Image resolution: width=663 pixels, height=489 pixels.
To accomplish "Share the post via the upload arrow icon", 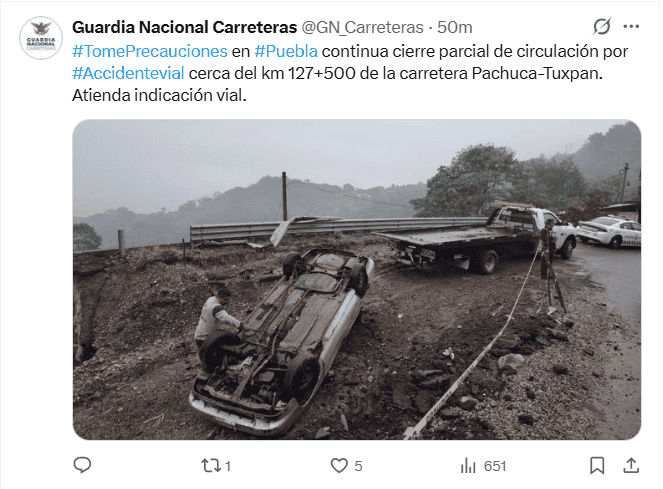I will tap(631, 465).
